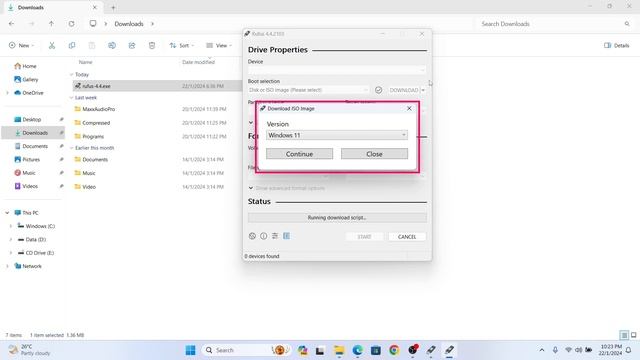Open File Explorer taskbar icon
Screen dimensions: 640x360
pos(339,350)
